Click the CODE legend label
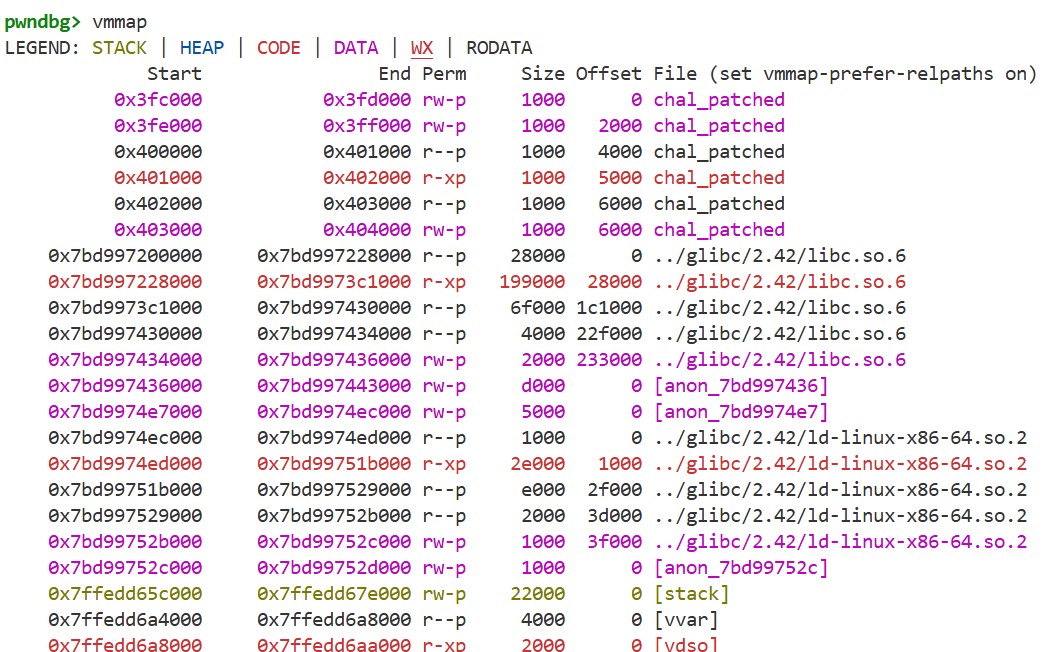 [279, 48]
